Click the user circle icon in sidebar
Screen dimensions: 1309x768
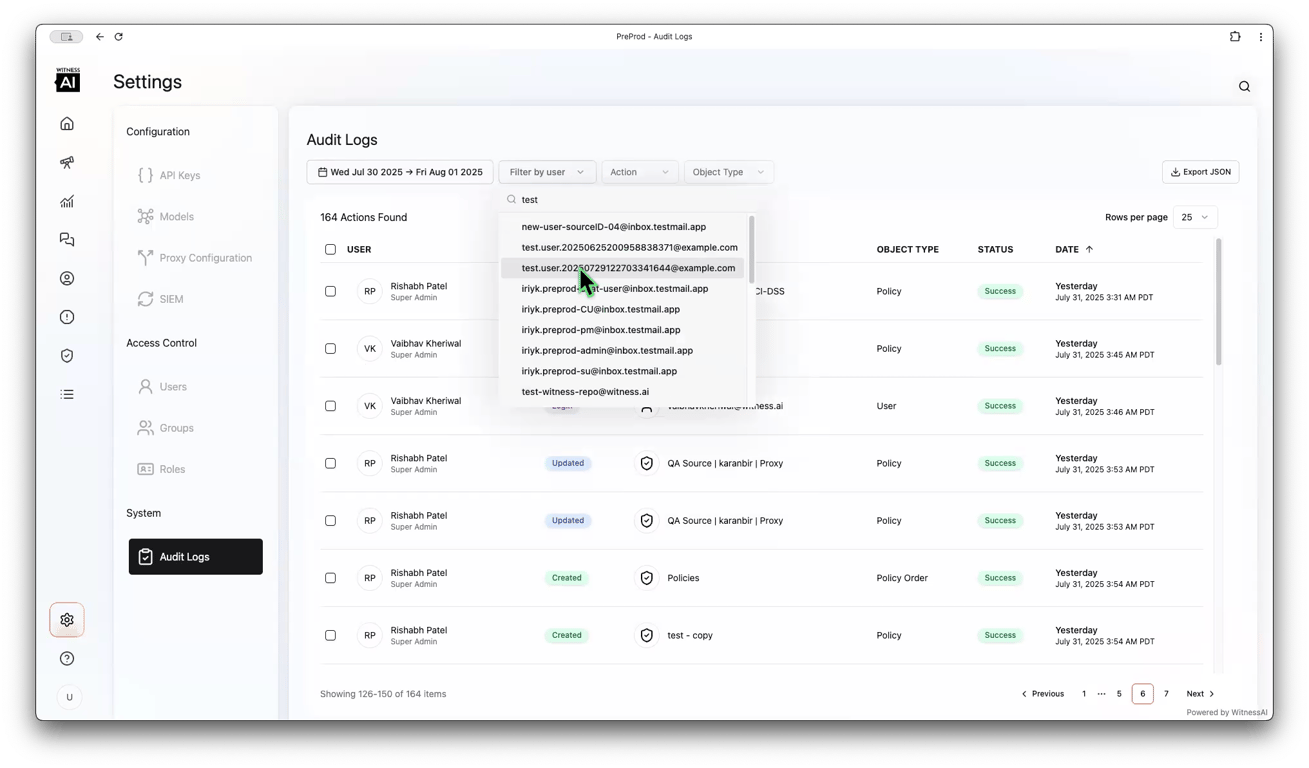tap(67, 279)
